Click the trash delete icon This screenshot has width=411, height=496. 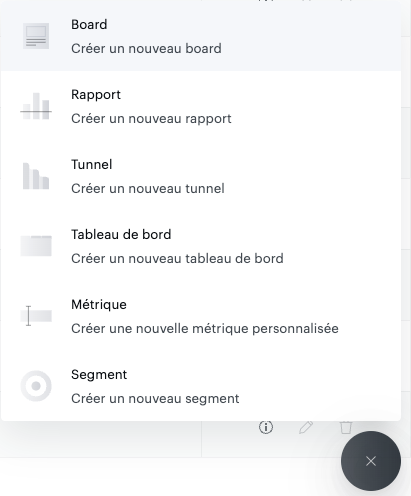[x=346, y=427]
